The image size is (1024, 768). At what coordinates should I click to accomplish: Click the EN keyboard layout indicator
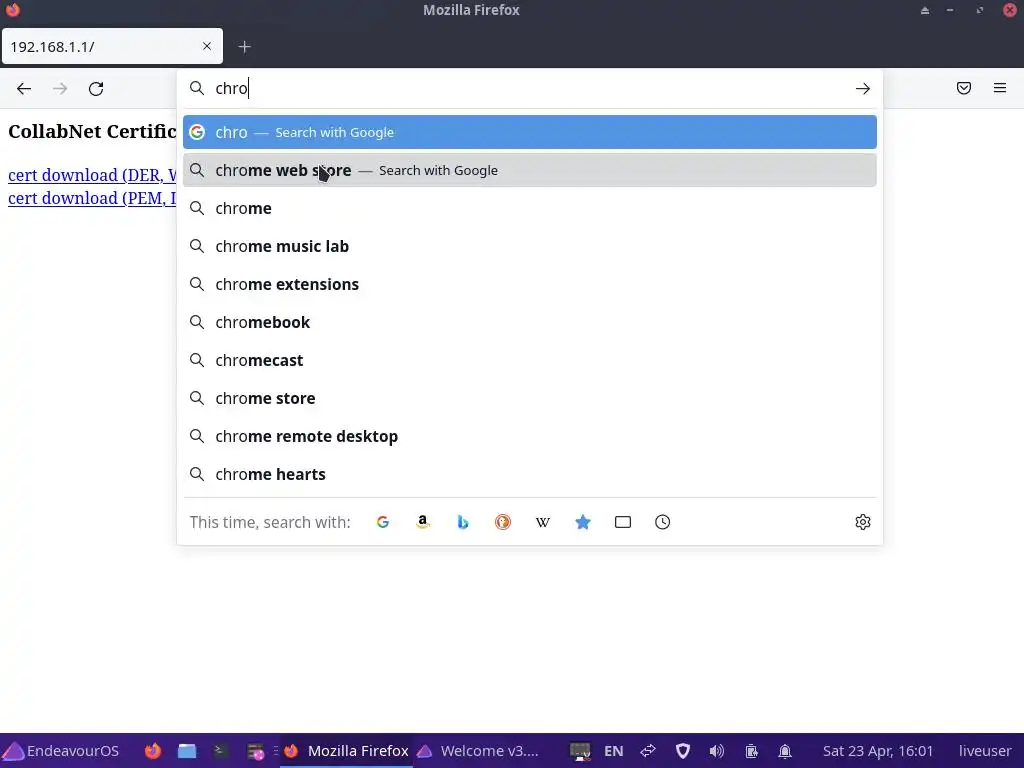[613, 751]
